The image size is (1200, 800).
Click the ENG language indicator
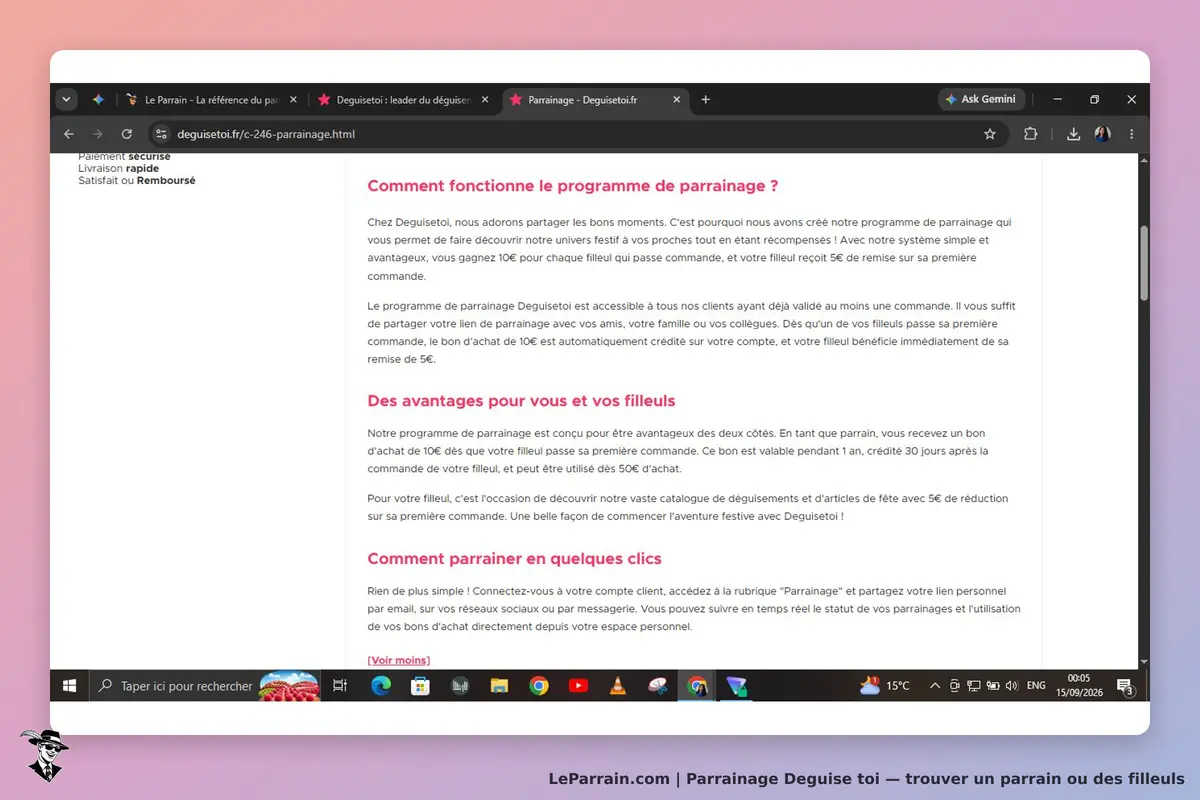(x=1036, y=686)
